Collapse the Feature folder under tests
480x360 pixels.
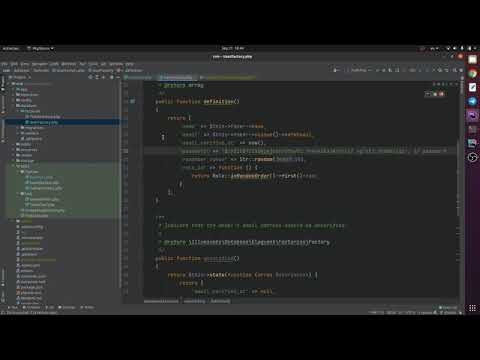pos(18,172)
